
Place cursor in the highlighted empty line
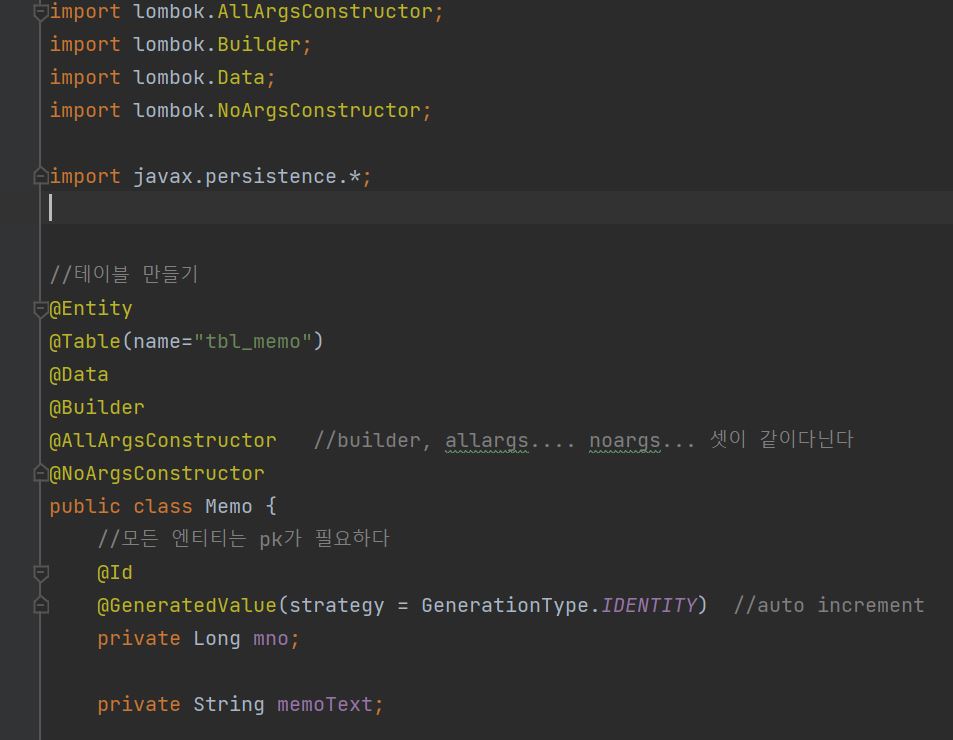tap(498, 207)
